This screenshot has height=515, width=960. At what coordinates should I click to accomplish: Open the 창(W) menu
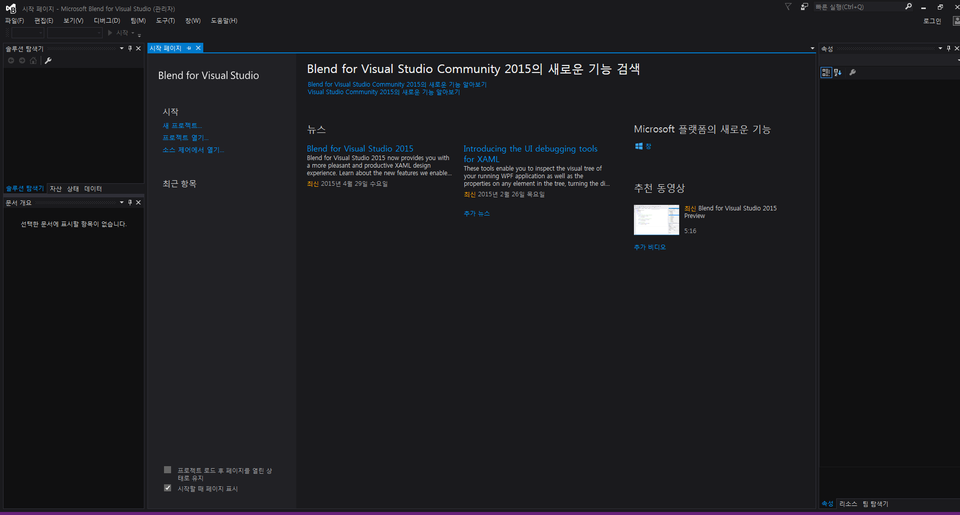point(193,21)
